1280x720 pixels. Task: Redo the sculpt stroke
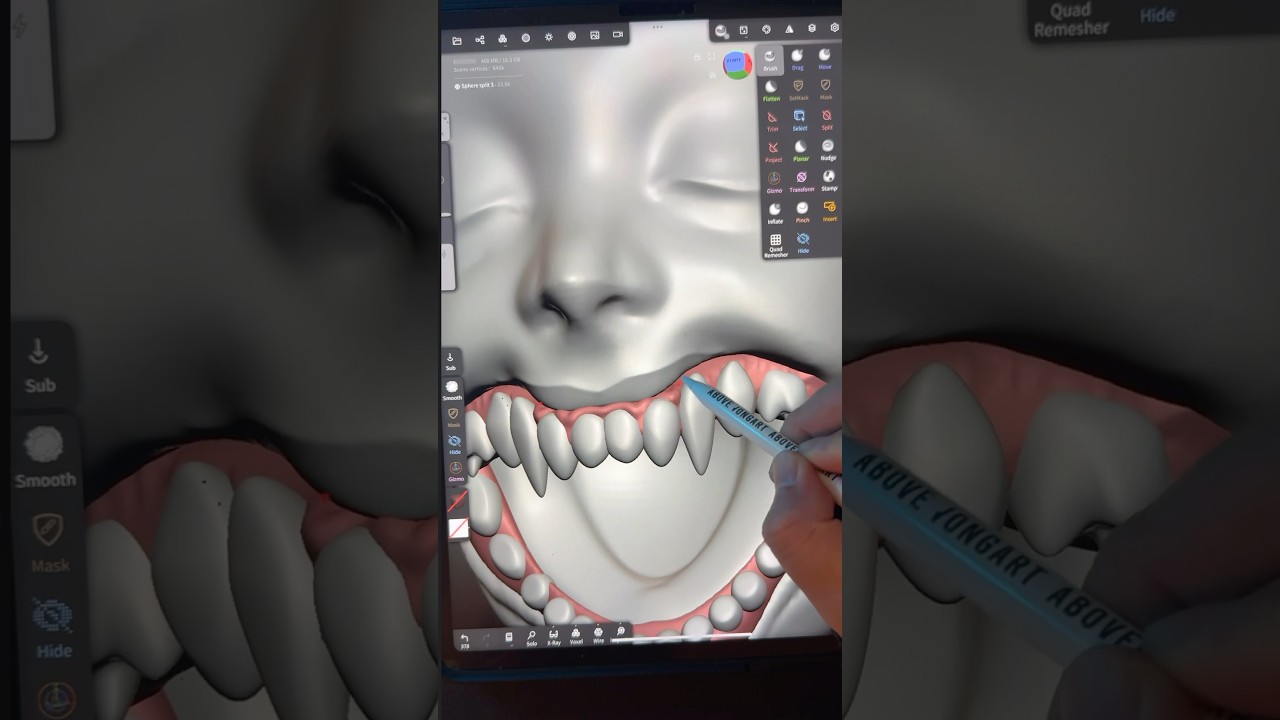click(x=487, y=638)
